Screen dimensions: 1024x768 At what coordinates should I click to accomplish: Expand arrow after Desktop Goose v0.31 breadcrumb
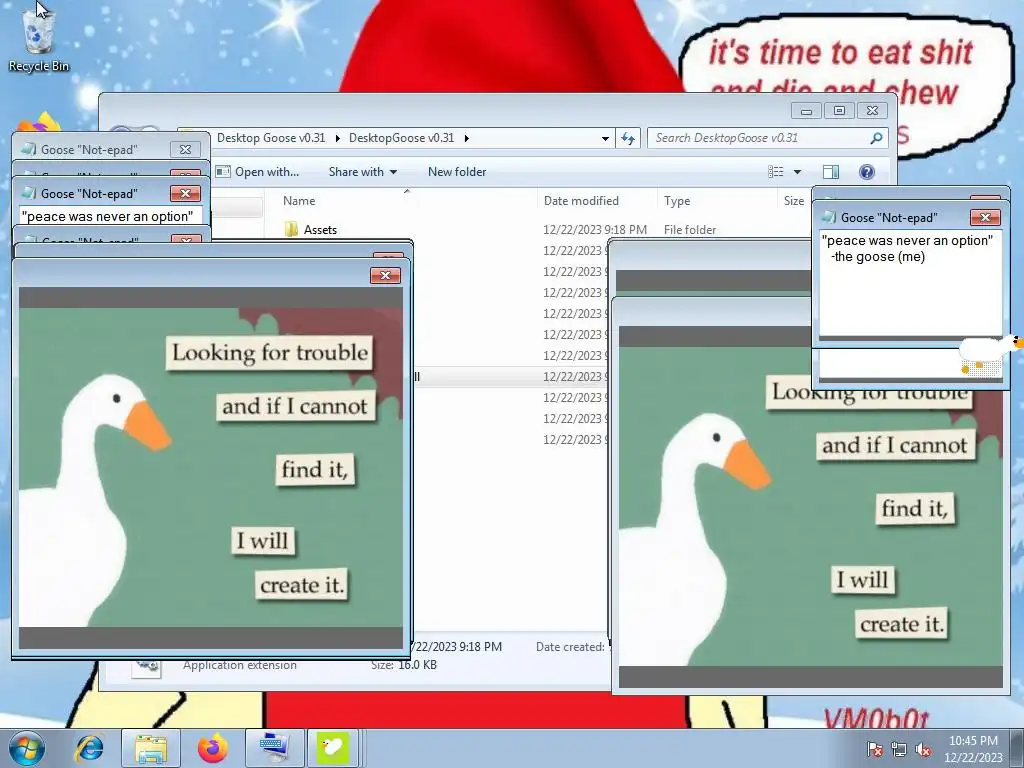click(338, 138)
